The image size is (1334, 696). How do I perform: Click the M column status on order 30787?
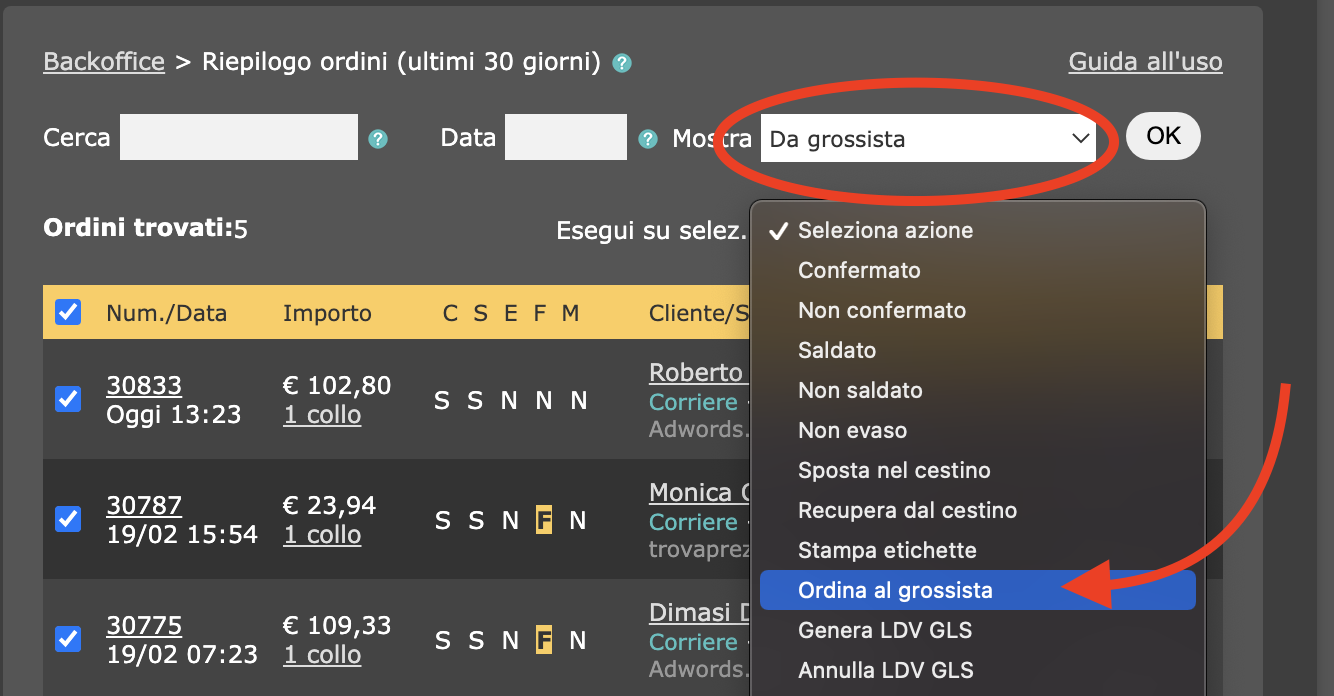pos(578,520)
